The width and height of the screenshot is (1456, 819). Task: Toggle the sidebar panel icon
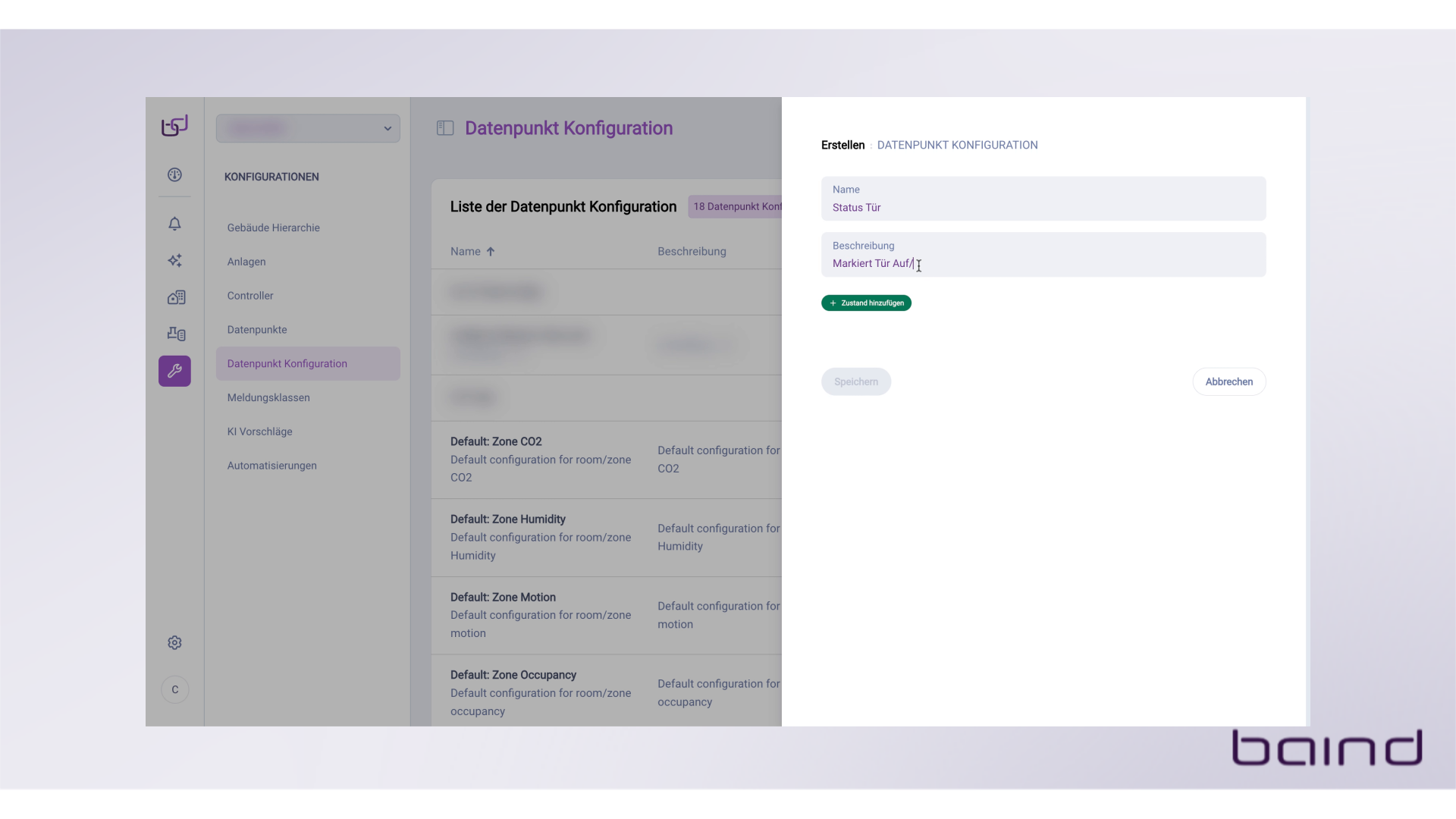pyautogui.click(x=445, y=128)
